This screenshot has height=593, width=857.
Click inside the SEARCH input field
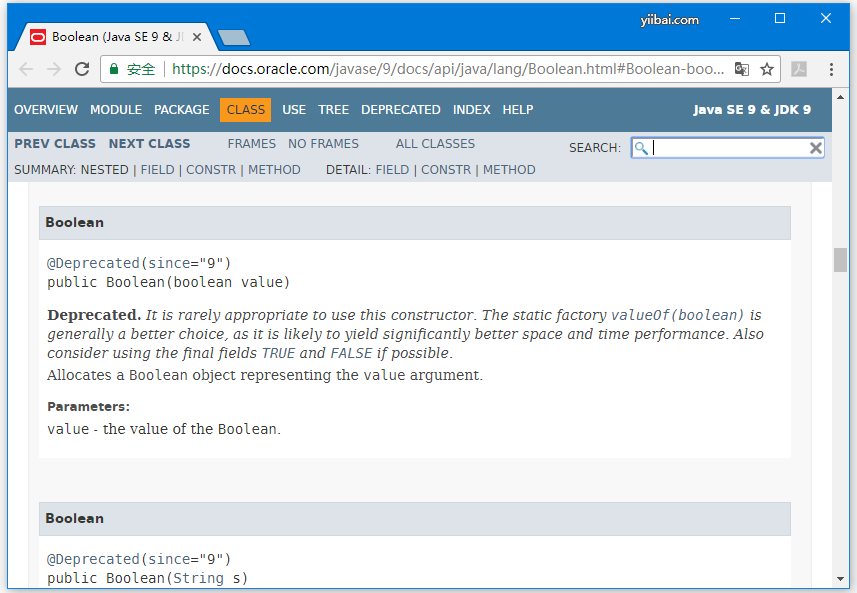pyautogui.click(x=730, y=147)
